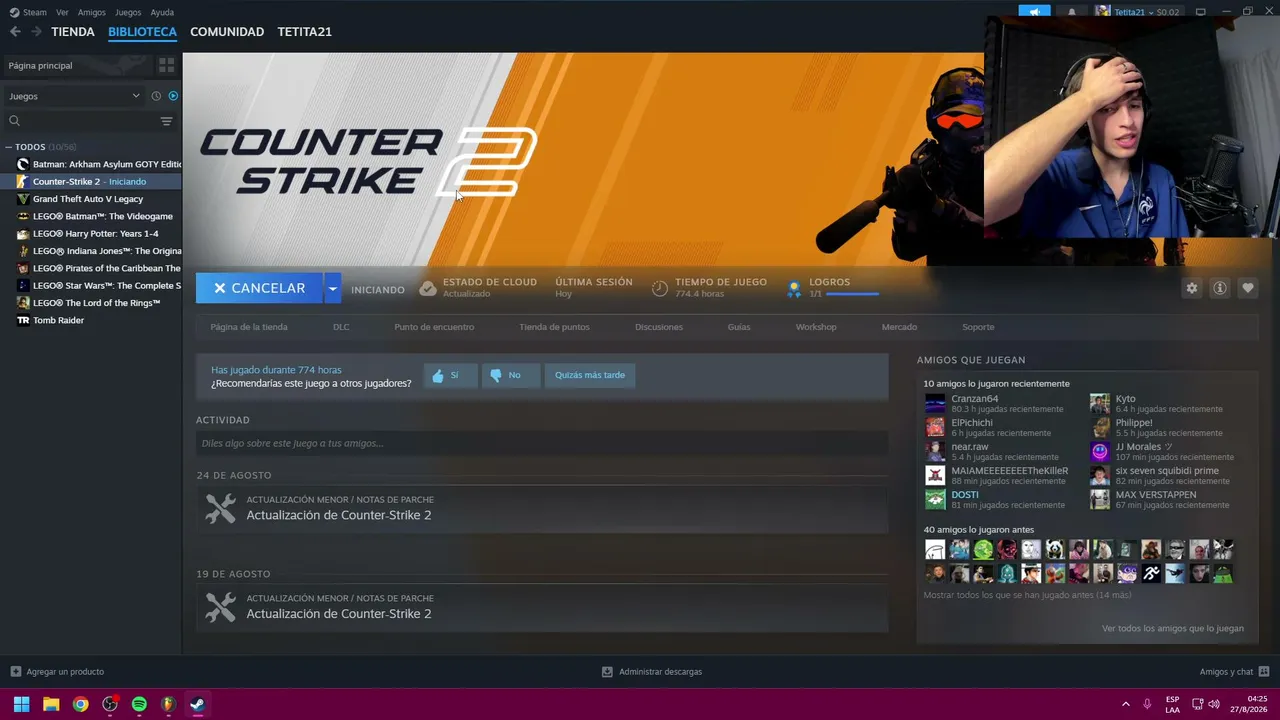The height and width of the screenshot is (720, 1280).
Task: Open the Mercado tab
Action: tap(899, 327)
